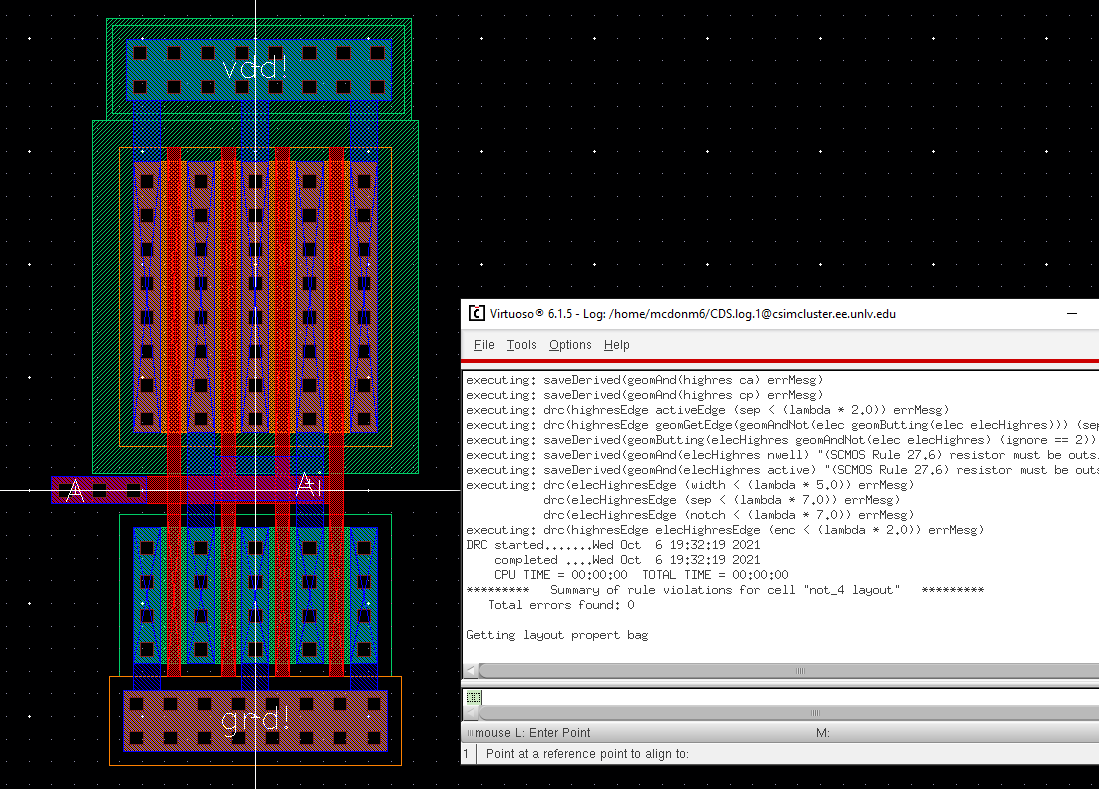1099x789 pixels.
Task: Minimize the Virtuoso log window
Action: (x=1072, y=313)
